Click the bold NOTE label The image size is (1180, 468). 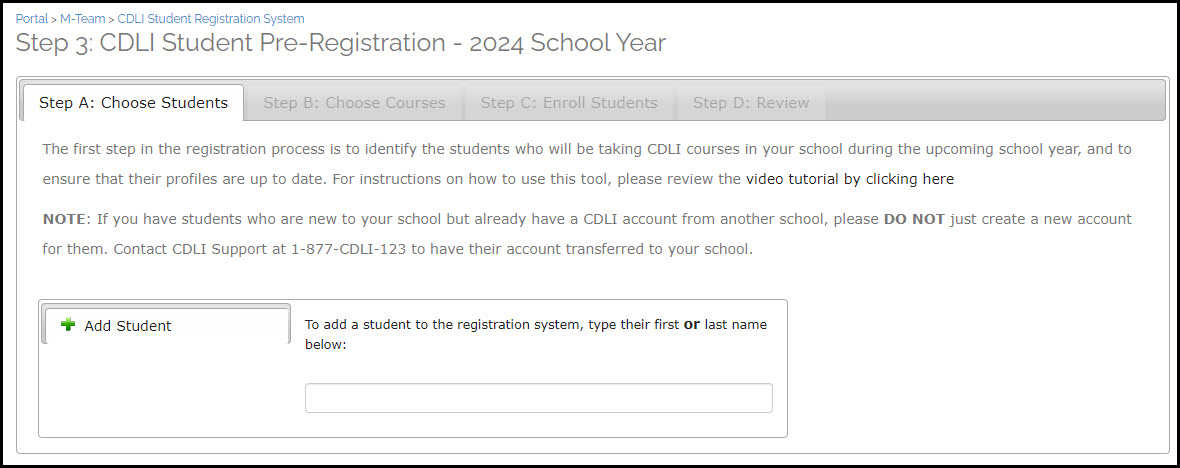(66, 220)
